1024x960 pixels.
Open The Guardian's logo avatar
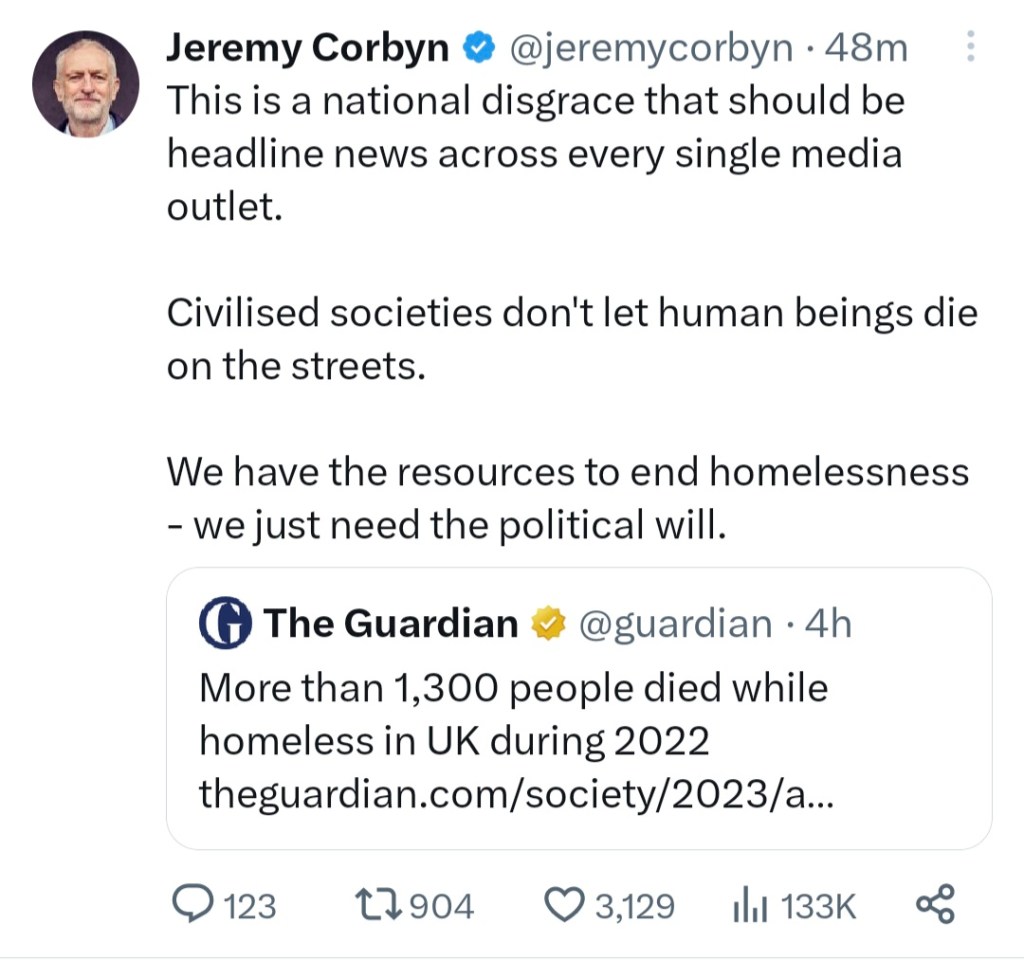[x=226, y=624]
